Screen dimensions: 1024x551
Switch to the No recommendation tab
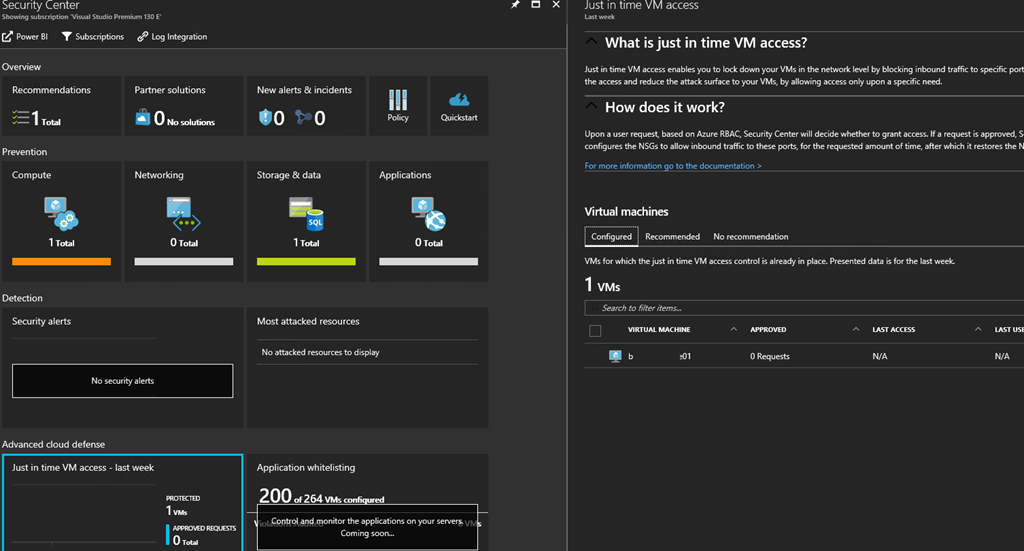[750, 237]
